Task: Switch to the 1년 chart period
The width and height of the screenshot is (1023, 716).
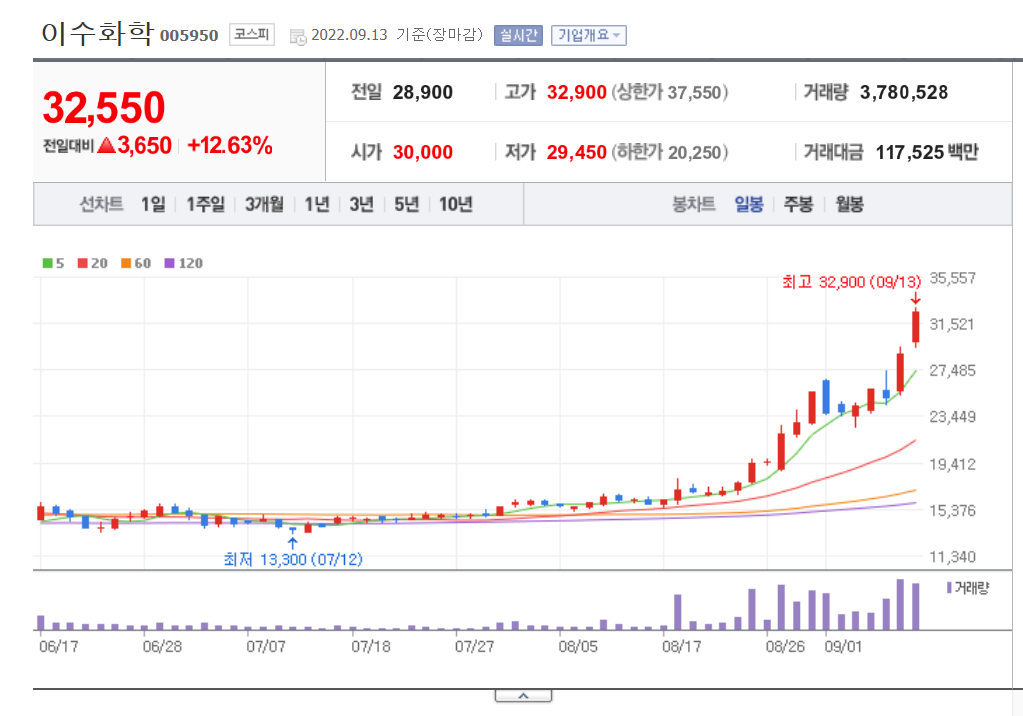Action: click(x=317, y=204)
